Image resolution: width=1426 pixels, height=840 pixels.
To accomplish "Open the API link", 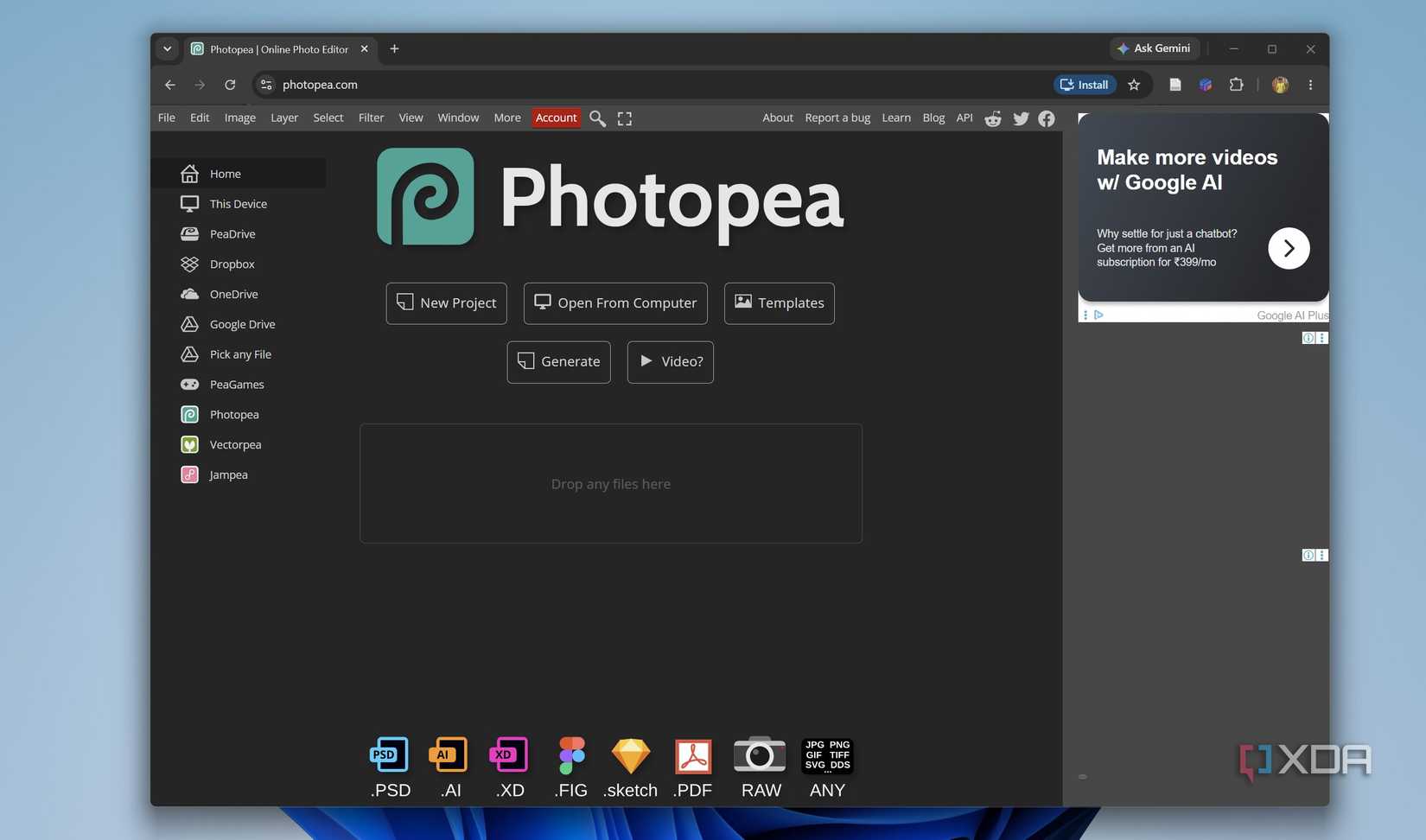I will click(x=964, y=118).
